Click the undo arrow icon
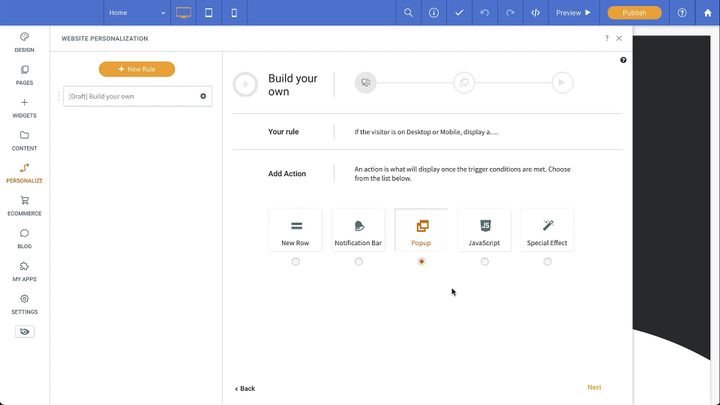Image resolution: width=720 pixels, height=405 pixels. pos(485,13)
